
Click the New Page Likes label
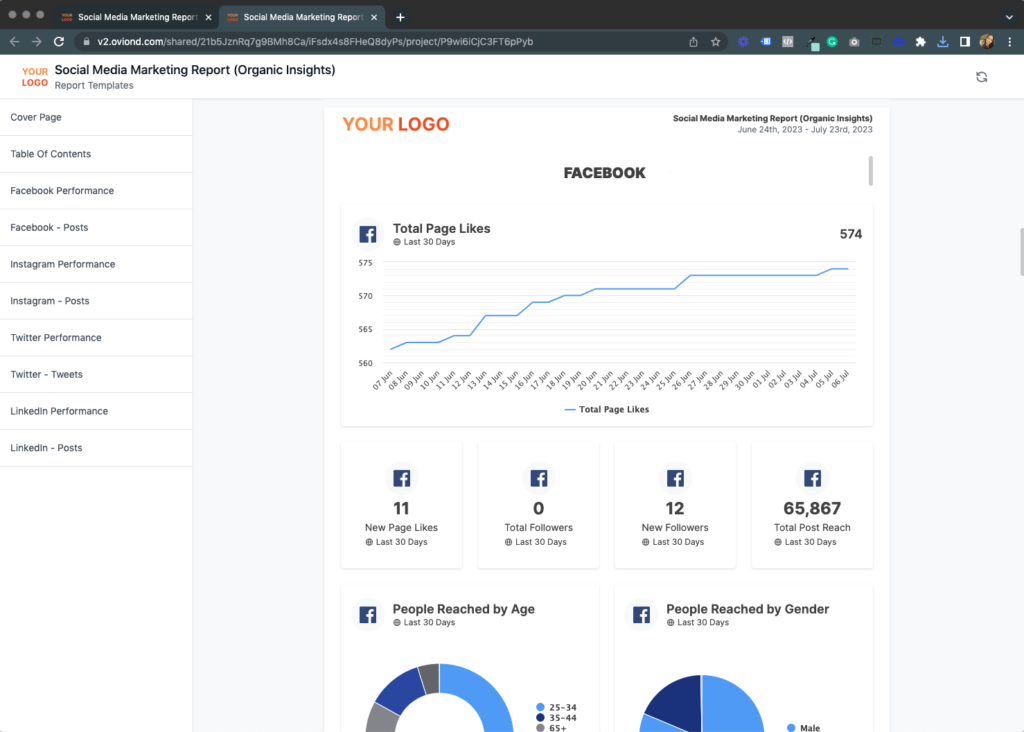401,528
